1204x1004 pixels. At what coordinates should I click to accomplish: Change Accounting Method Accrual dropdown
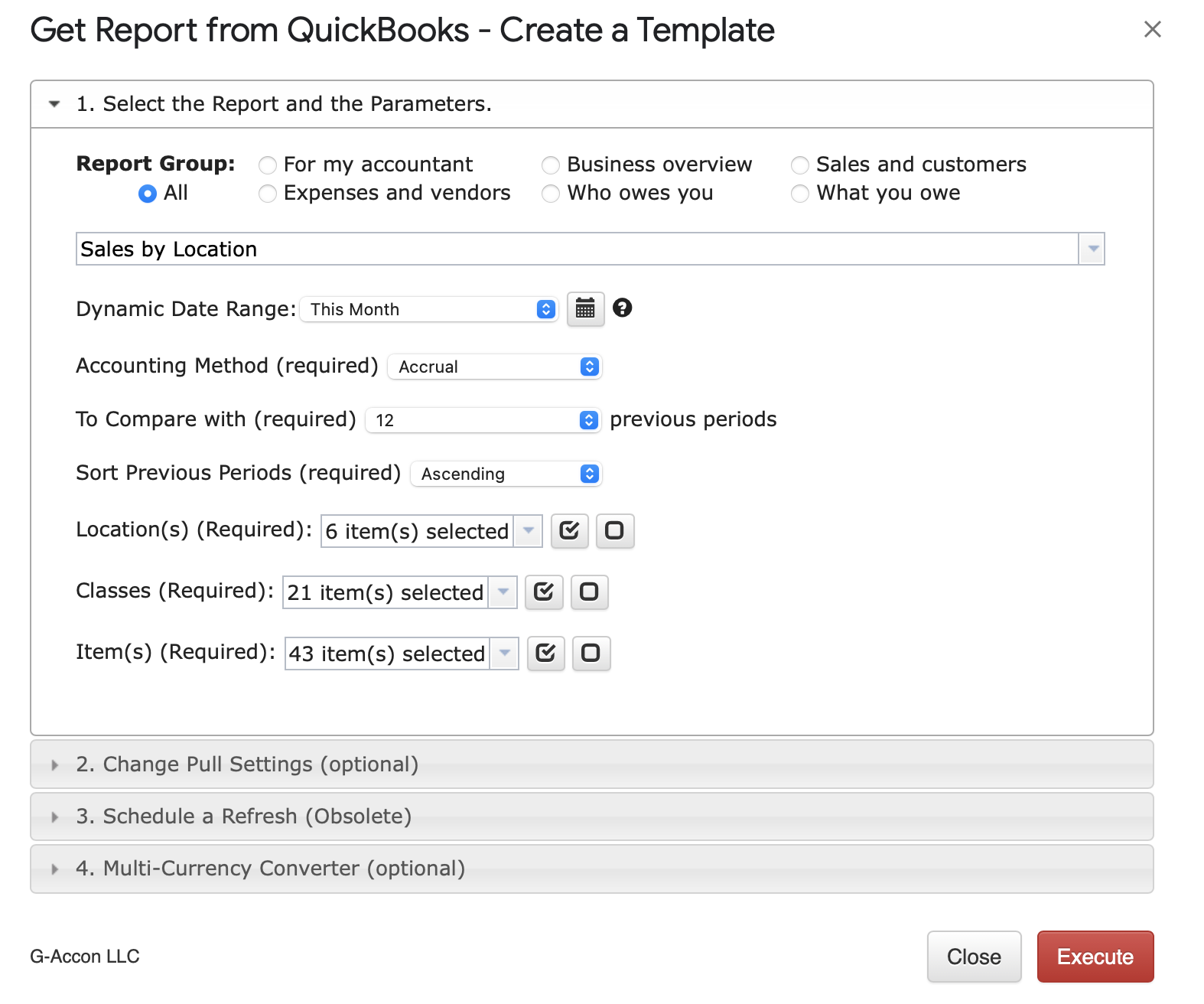[495, 367]
